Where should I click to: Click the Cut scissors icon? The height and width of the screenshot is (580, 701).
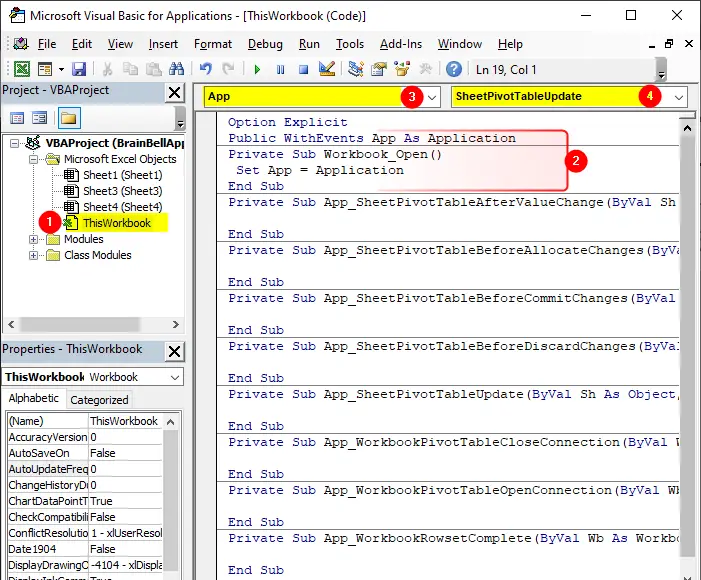(107, 69)
